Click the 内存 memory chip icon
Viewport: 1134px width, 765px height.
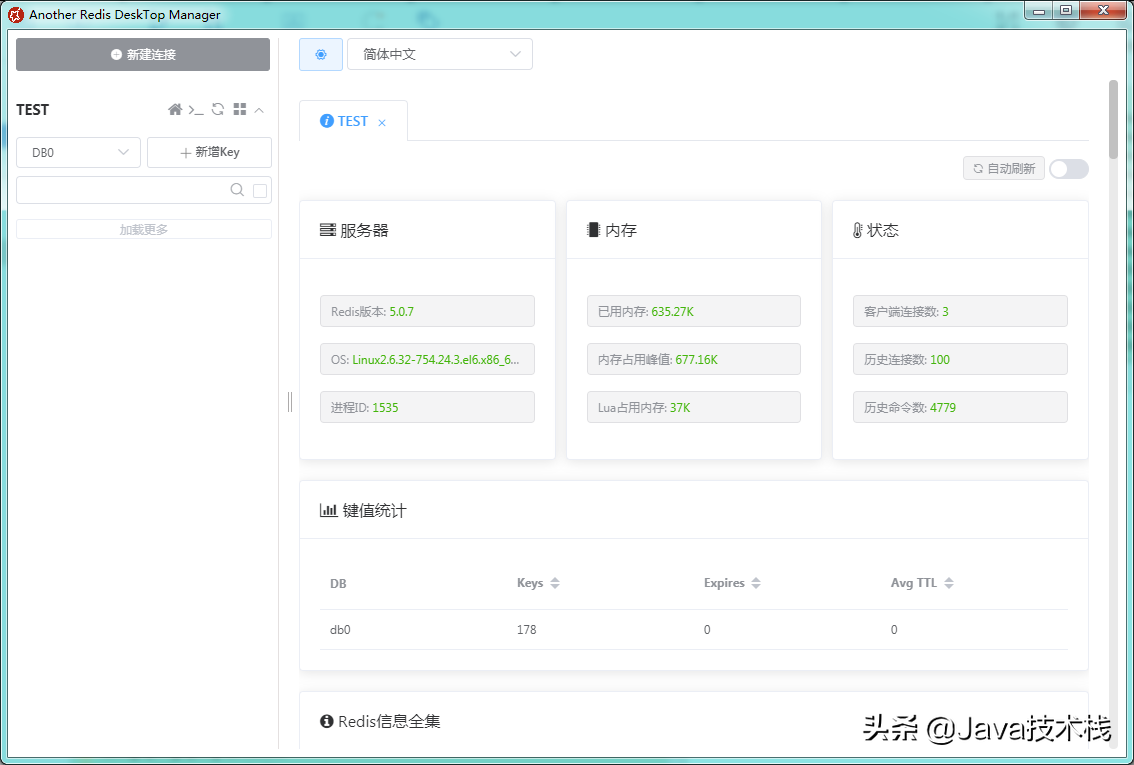coord(594,230)
